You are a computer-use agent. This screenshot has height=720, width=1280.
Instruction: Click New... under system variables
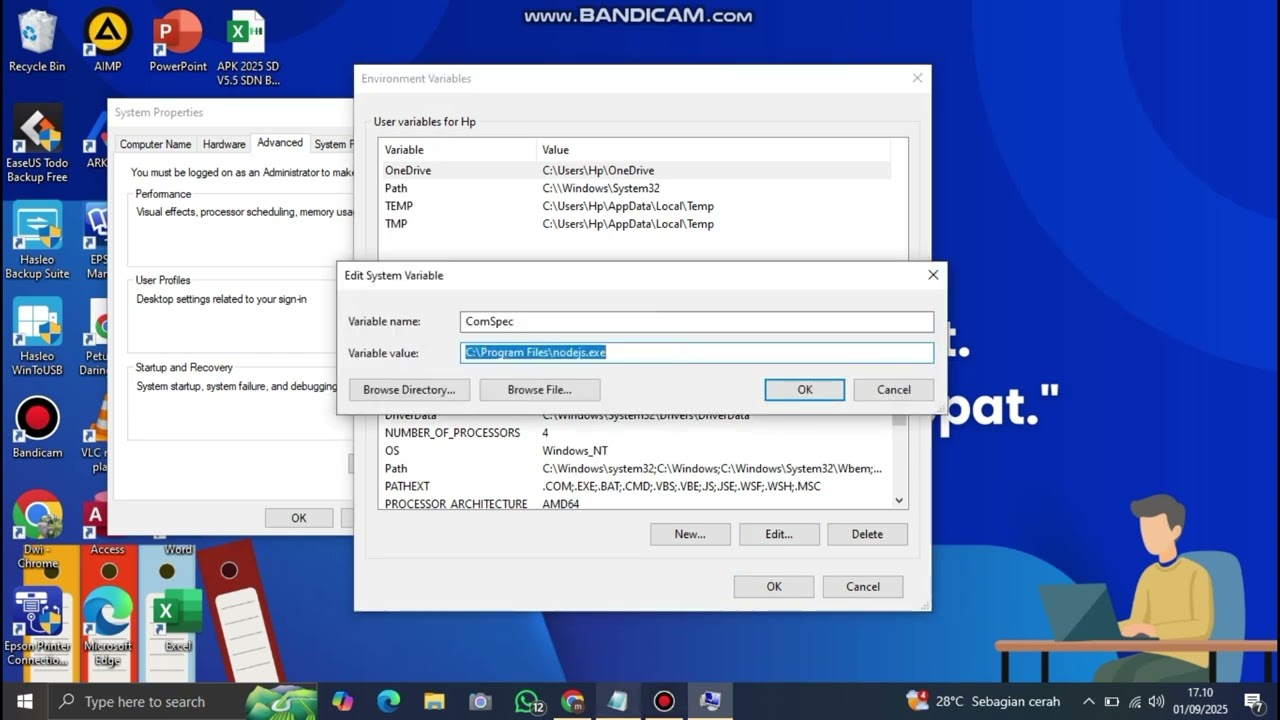click(x=690, y=534)
